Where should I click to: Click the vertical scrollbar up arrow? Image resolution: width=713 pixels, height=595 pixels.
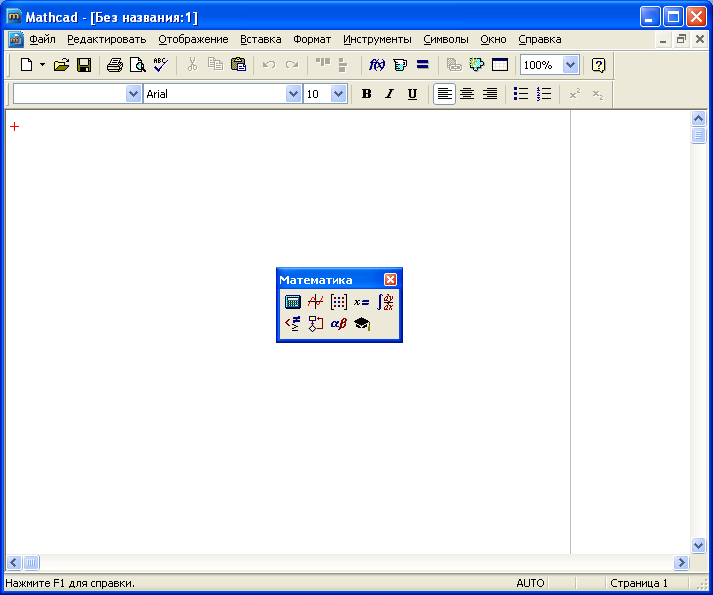point(698,119)
